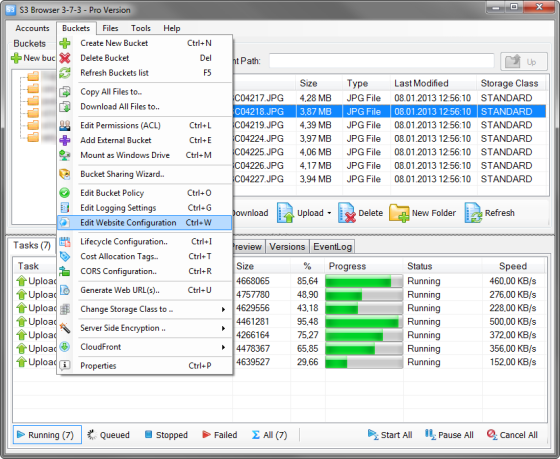Click the Delete file toolbar icon
This screenshot has height=459, width=560.
pos(347,213)
